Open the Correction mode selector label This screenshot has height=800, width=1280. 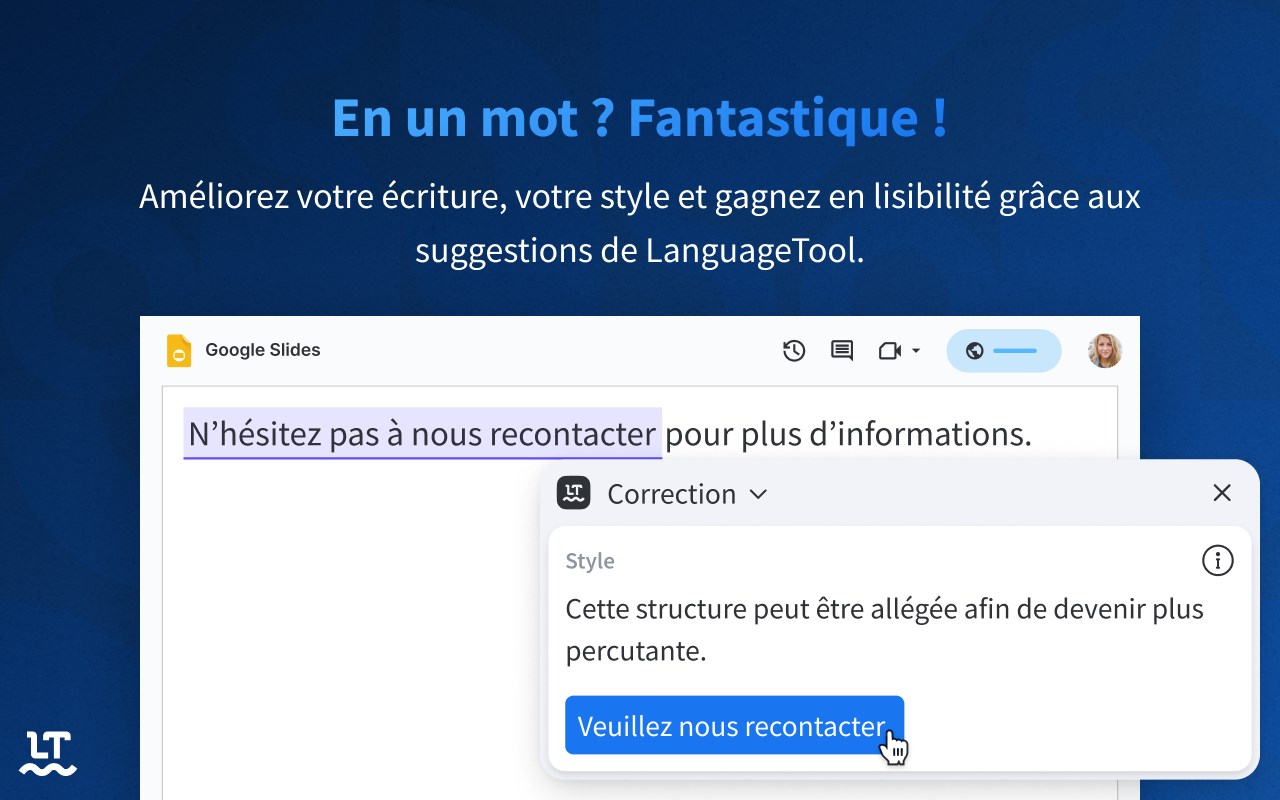pos(671,494)
